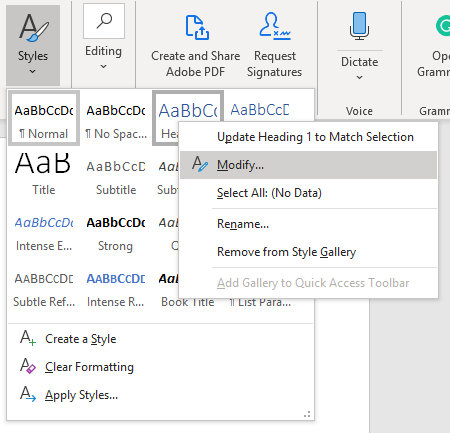This screenshot has width=450, height=433.
Task: Choose Rename... from the context menu
Action: pyautogui.click(x=308, y=224)
